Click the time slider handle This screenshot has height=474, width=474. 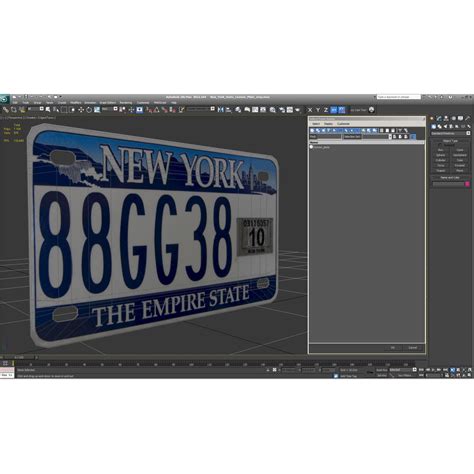[18, 357]
